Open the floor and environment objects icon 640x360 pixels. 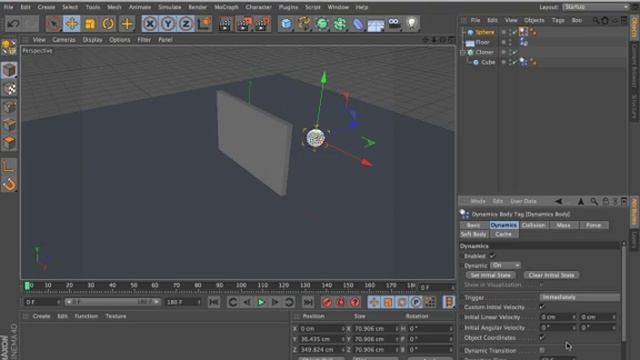click(376, 24)
